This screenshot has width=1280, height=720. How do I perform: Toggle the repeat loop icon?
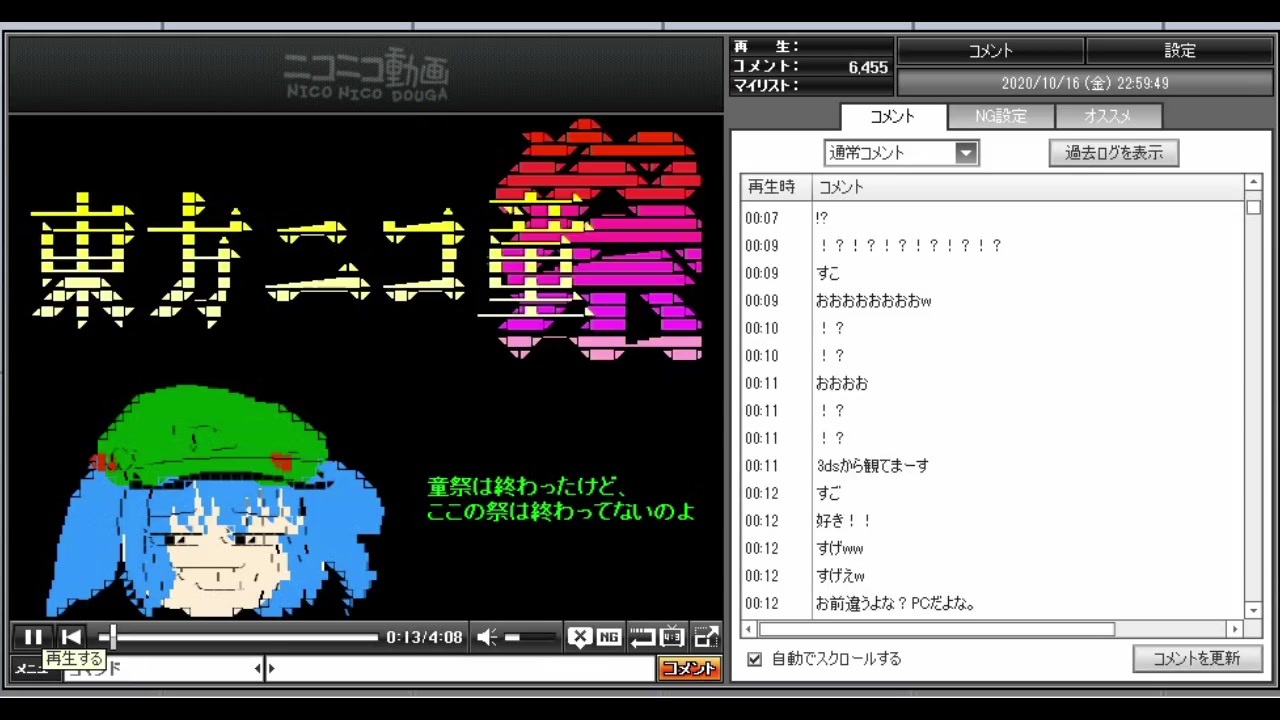point(641,637)
